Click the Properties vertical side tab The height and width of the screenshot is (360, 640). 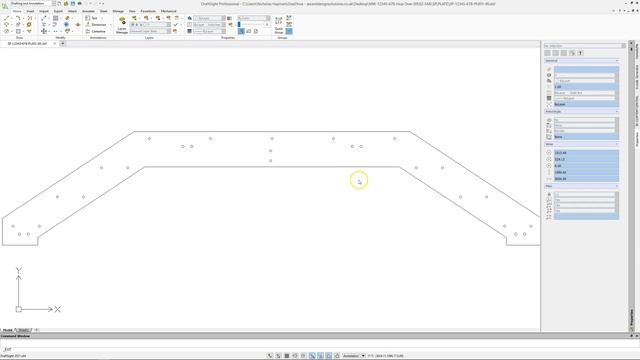pyautogui.click(x=637, y=139)
